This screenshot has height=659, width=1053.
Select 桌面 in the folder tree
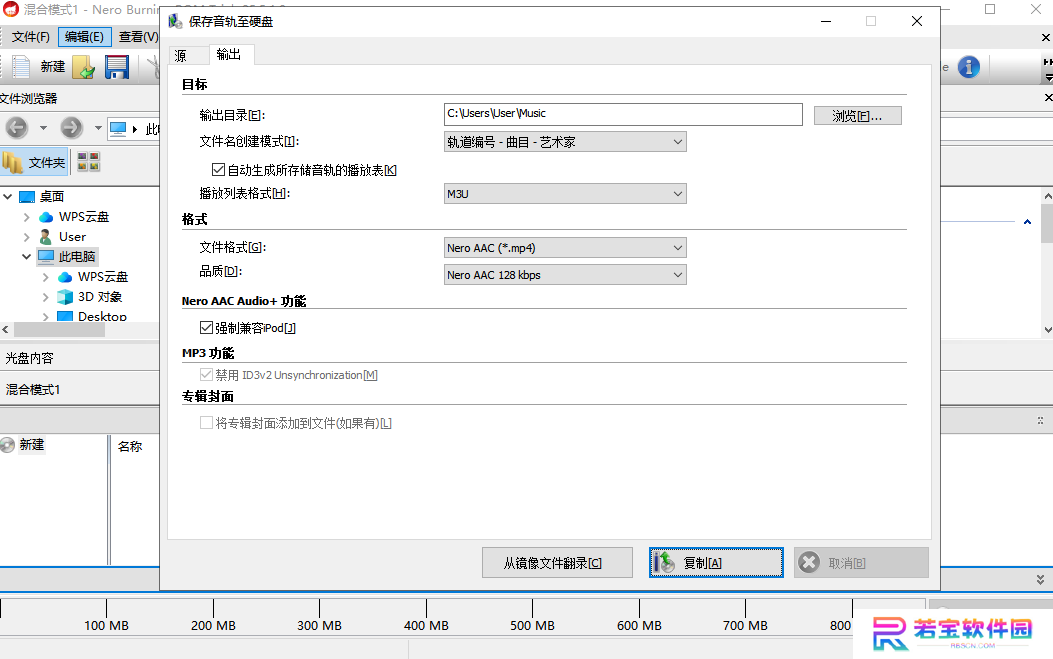pos(52,197)
